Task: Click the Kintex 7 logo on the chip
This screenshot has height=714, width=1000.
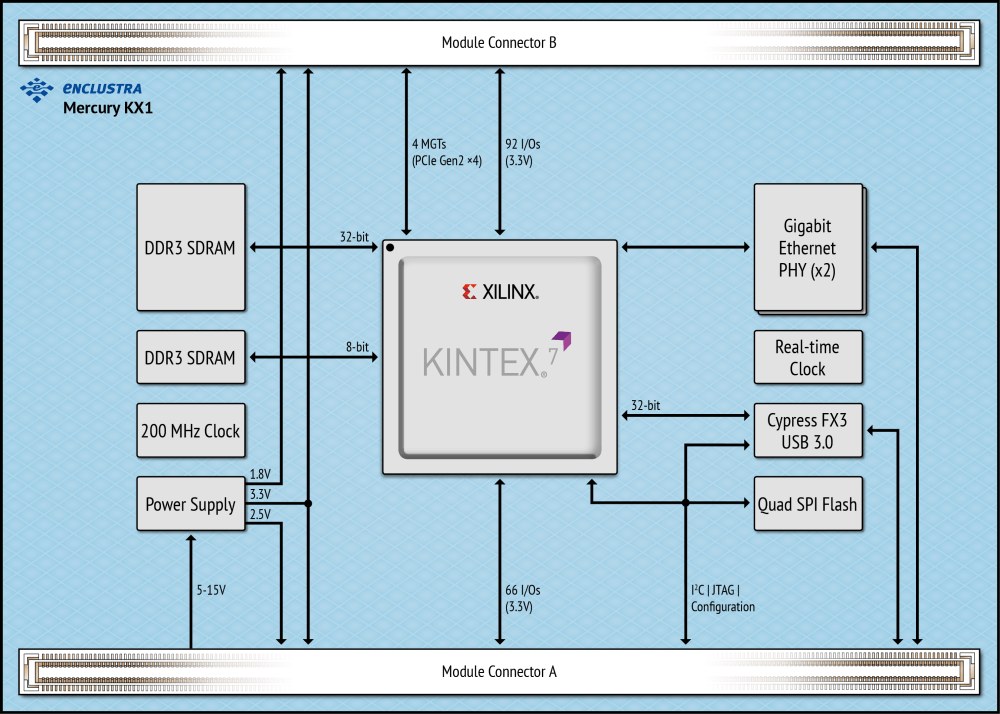Action: point(497,356)
